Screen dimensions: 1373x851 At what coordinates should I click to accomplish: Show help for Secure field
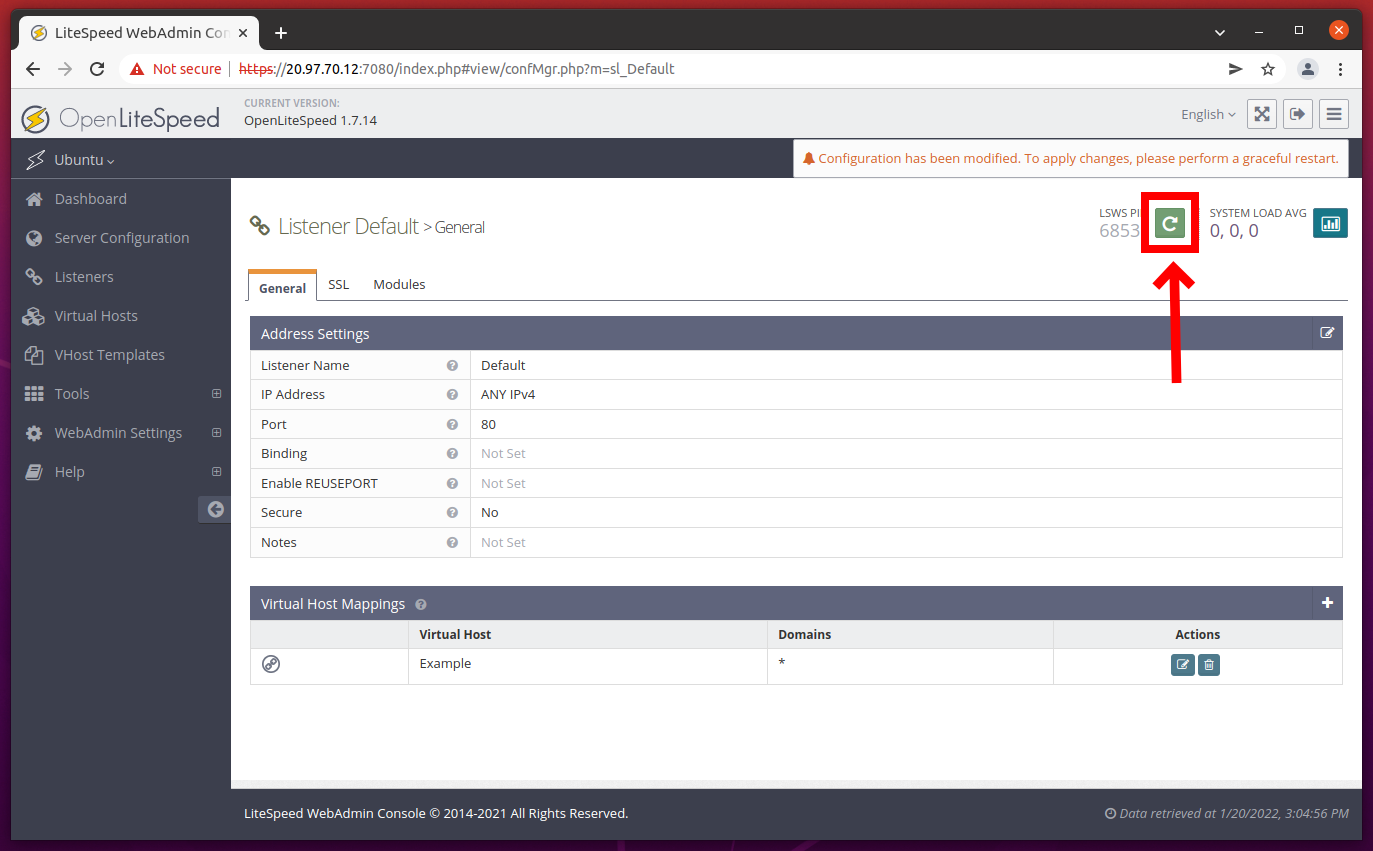click(452, 513)
